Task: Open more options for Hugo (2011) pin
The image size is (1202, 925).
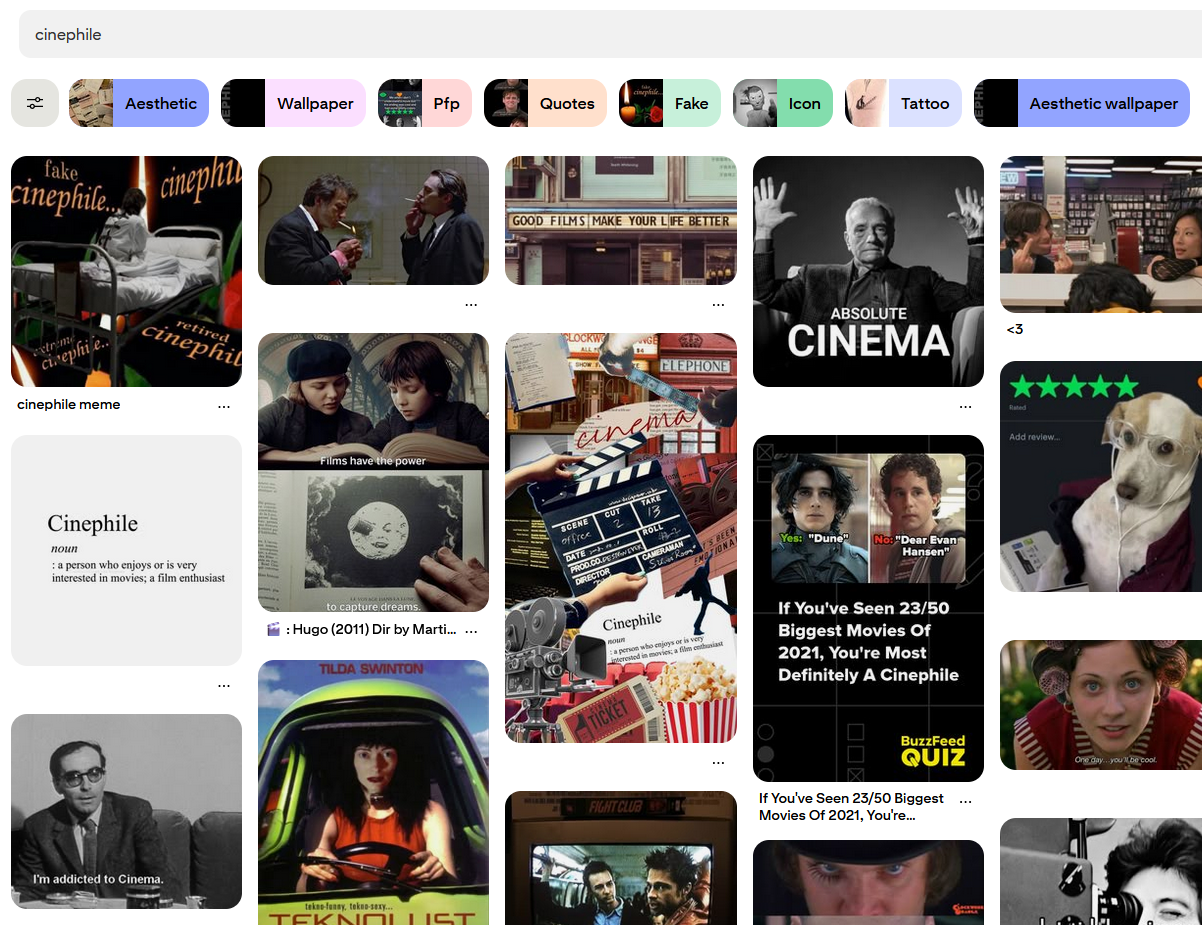Action: 471,631
